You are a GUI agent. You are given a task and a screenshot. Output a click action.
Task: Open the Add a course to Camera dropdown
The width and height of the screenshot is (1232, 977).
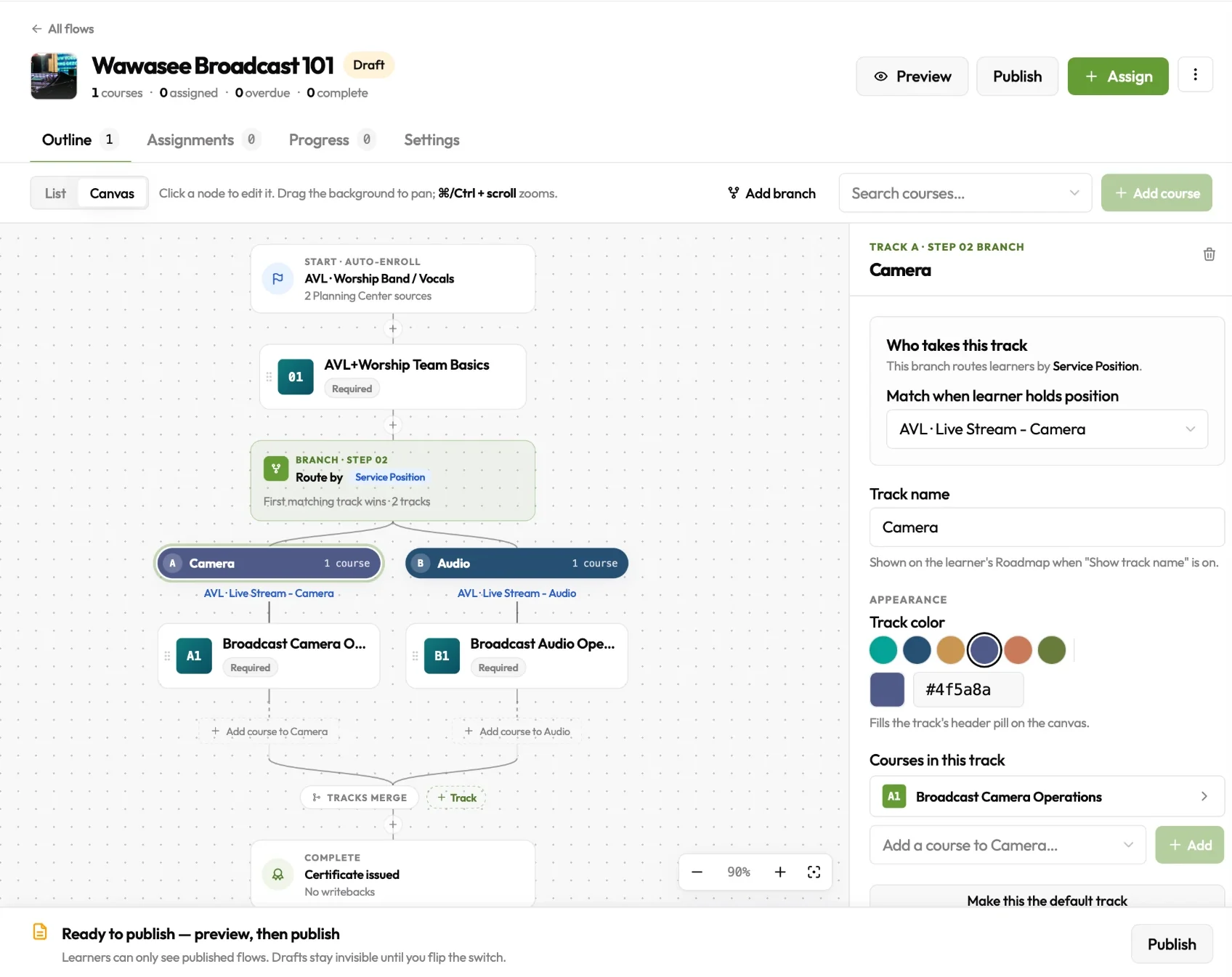(1008, 845)
